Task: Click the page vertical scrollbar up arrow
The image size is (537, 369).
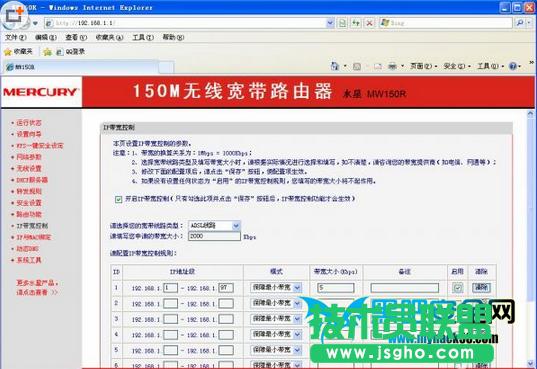Action: tap(530, 114)
